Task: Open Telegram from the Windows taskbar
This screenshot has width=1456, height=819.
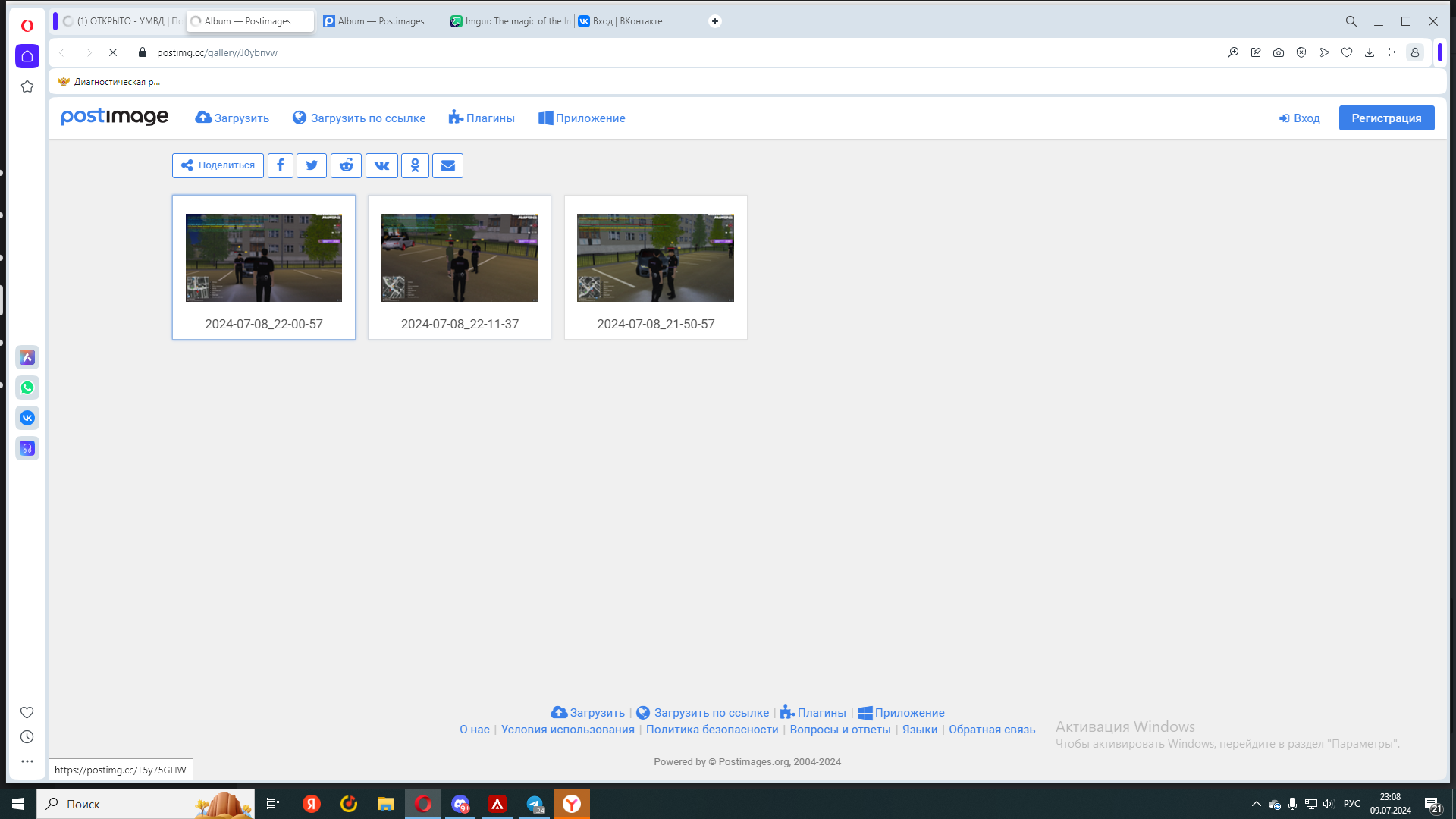Action: [x=535, y=804]
